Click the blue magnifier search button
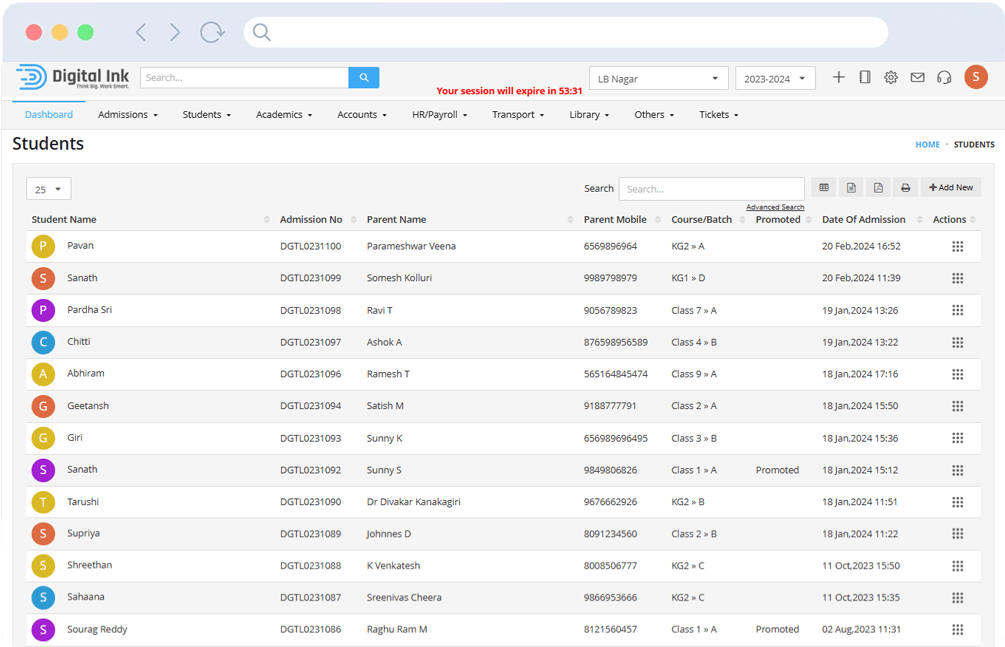 tap(363, 77)
